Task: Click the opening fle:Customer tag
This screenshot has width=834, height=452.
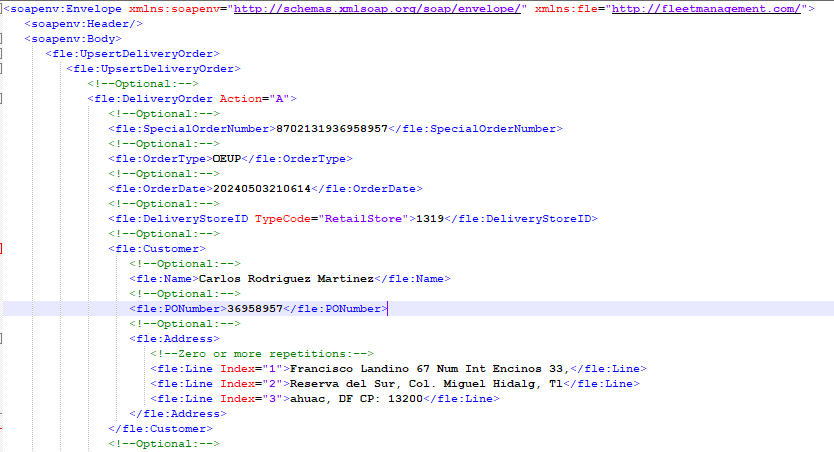Action: [x=157, y=249]
